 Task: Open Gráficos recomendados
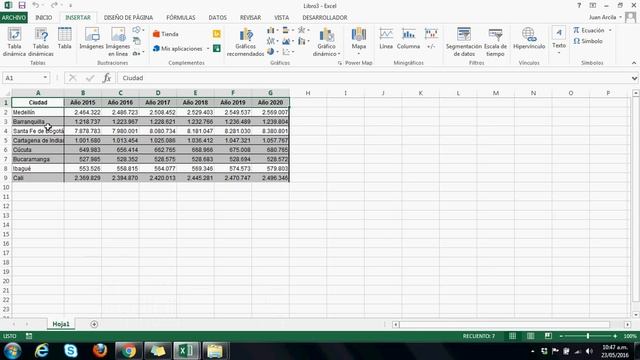(245, 42)
